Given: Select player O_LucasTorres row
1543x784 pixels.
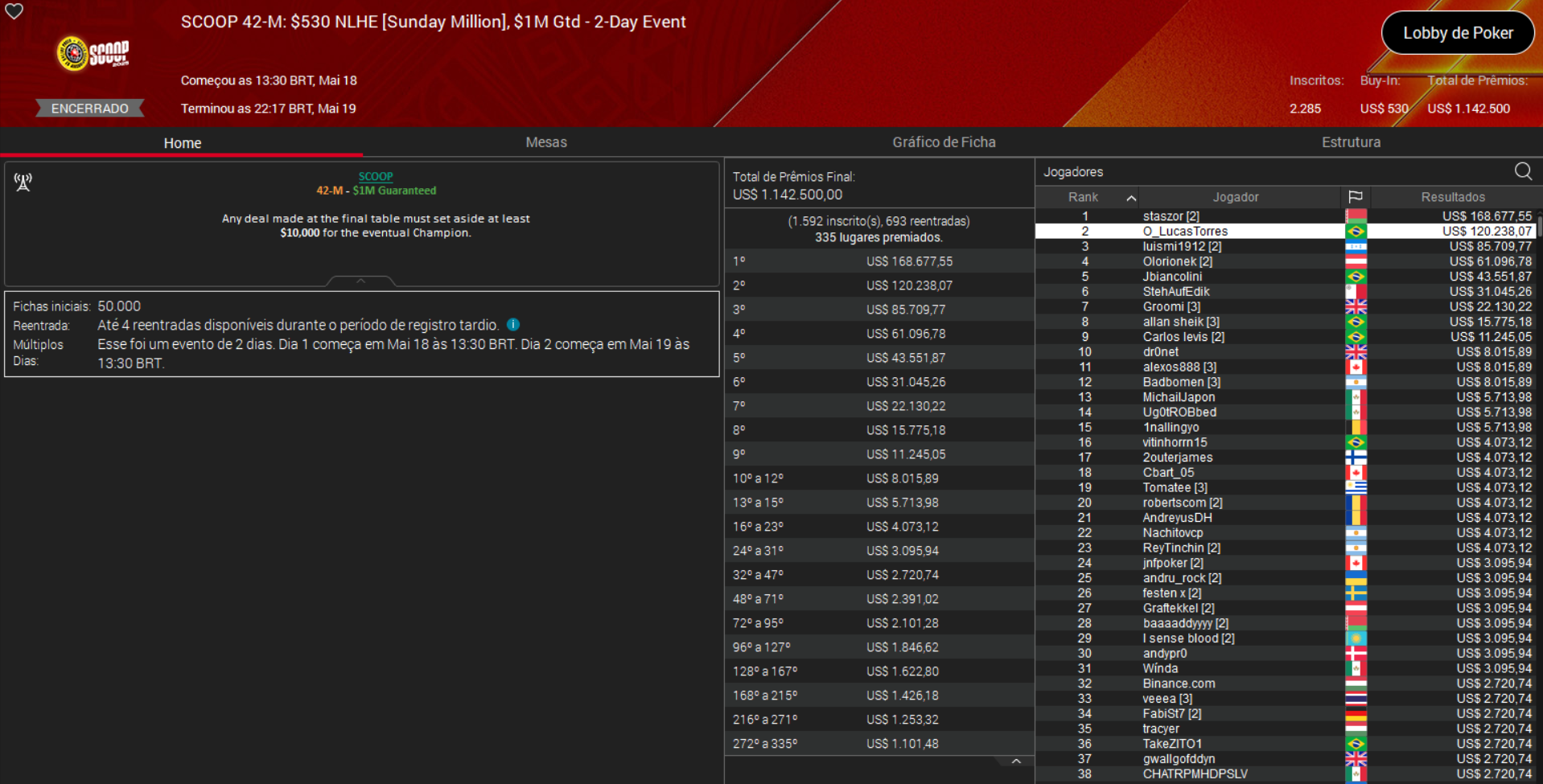Looking at the screenshot, I should point(1286,232).
